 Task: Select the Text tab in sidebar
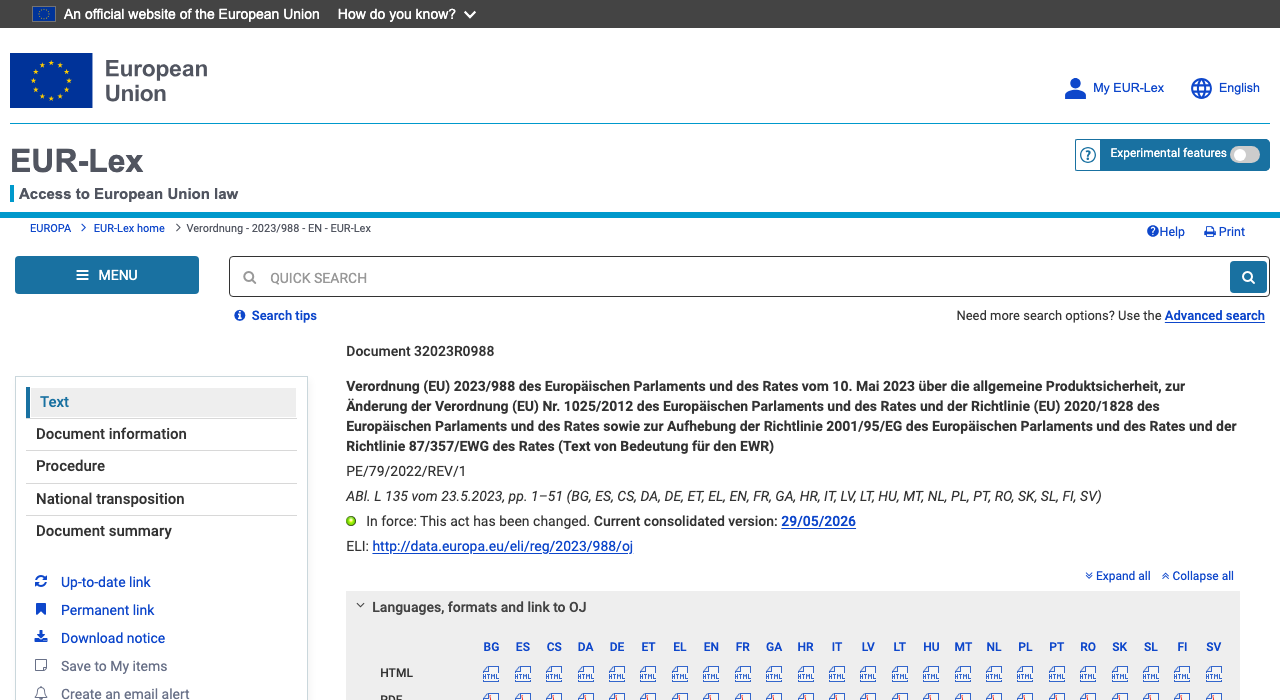(161, 402)
